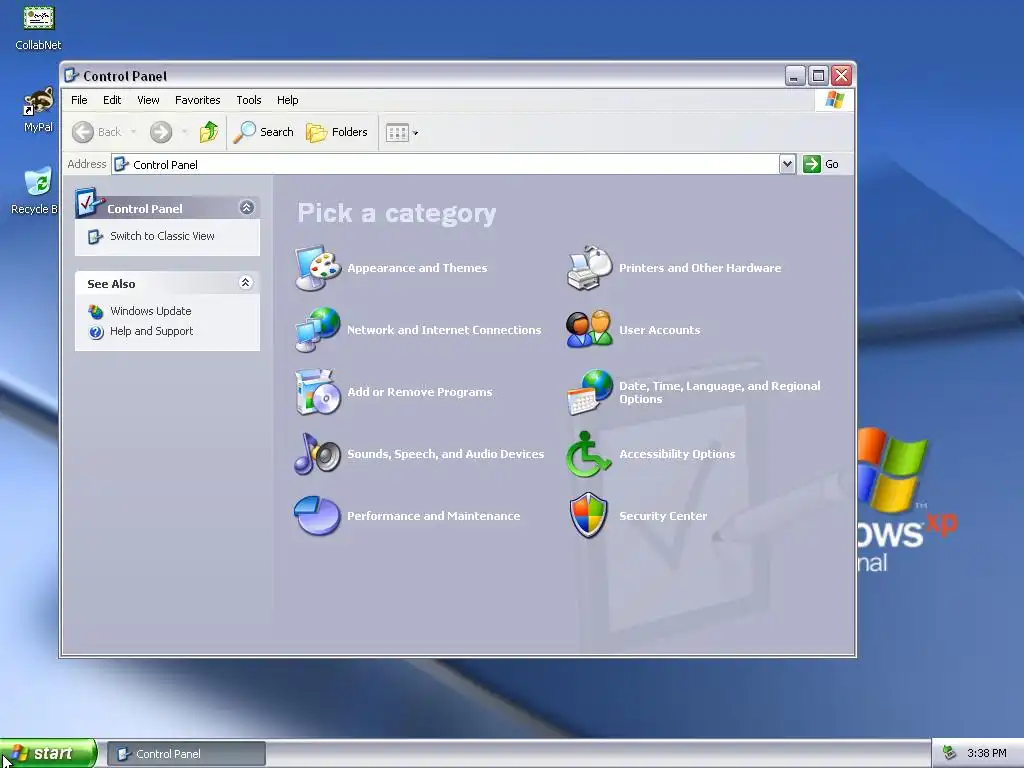Click the Go button beside address bar

tap(821, 164)
